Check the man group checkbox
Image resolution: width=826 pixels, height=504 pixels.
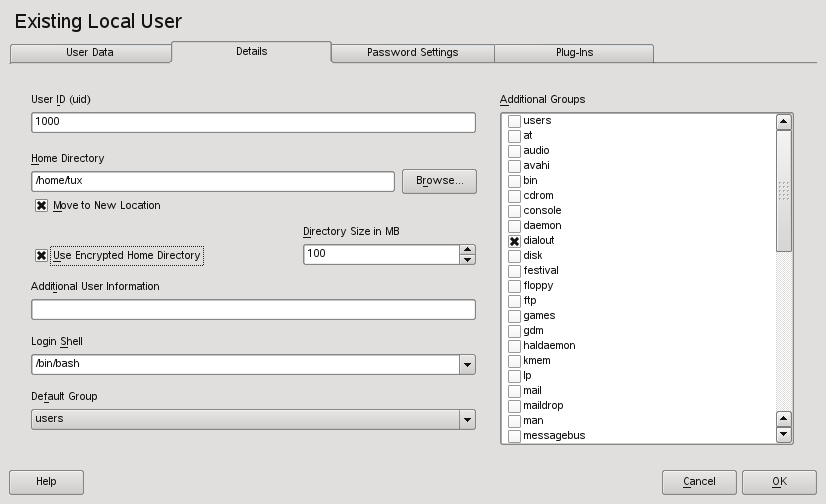click(x=514, y=421)
